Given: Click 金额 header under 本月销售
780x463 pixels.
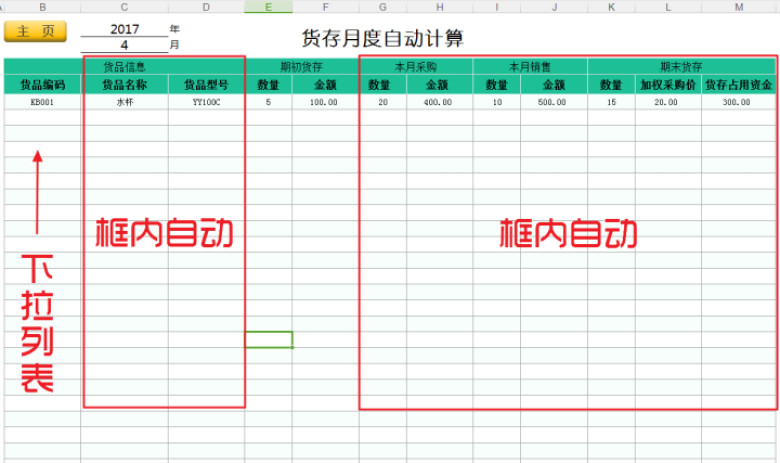Looking at the screenshot, I should click(554, 85).
